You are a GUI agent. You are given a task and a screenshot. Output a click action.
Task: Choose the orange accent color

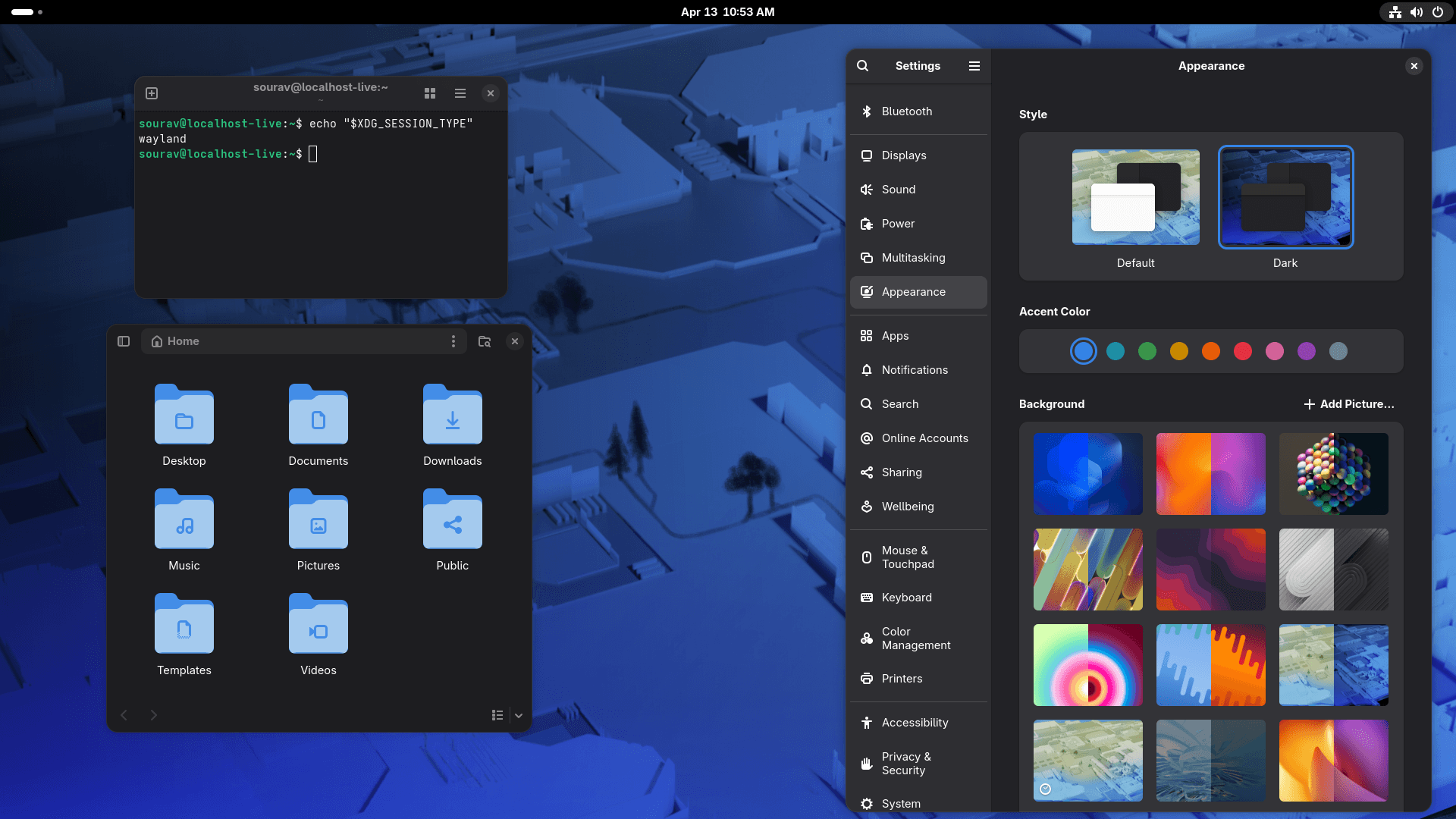1211,351
